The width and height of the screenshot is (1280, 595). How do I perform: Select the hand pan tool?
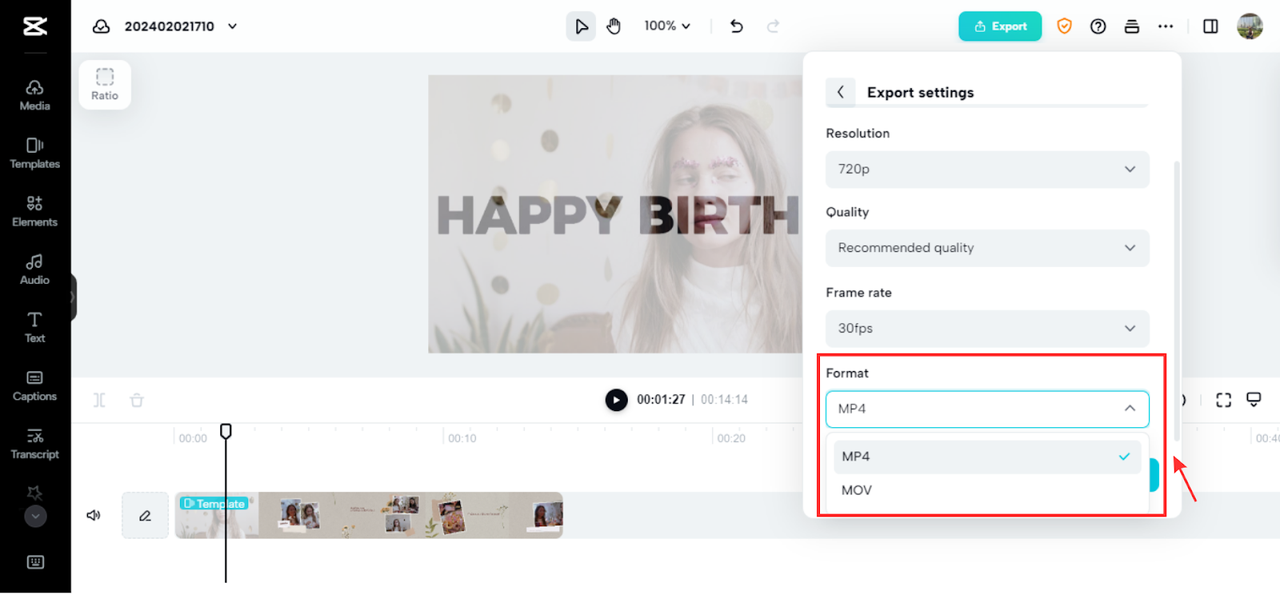pos(613,27)
